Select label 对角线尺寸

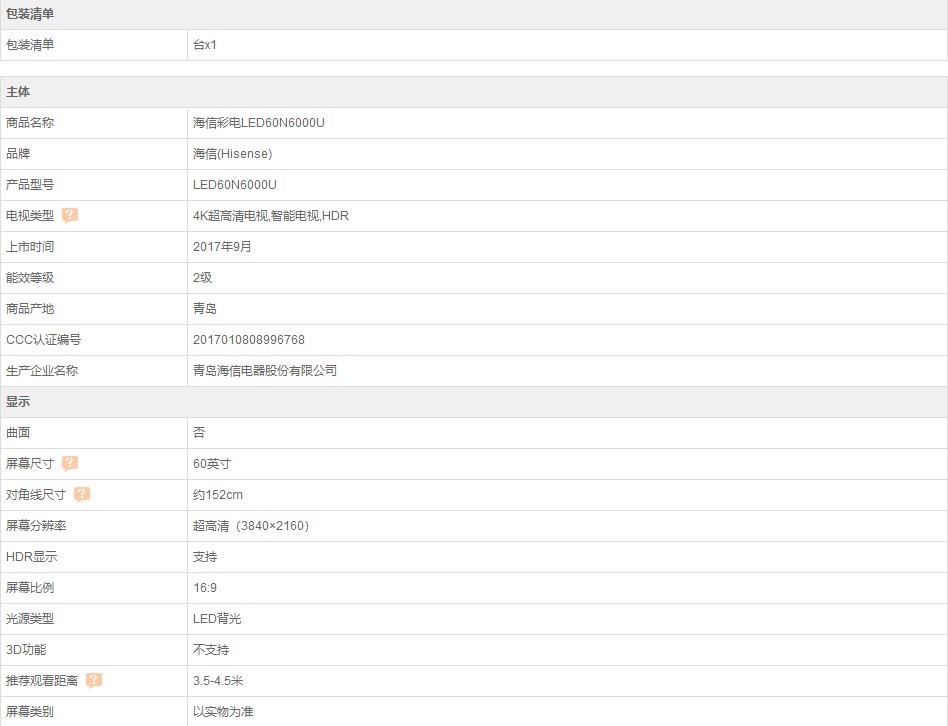coord(36,494)
